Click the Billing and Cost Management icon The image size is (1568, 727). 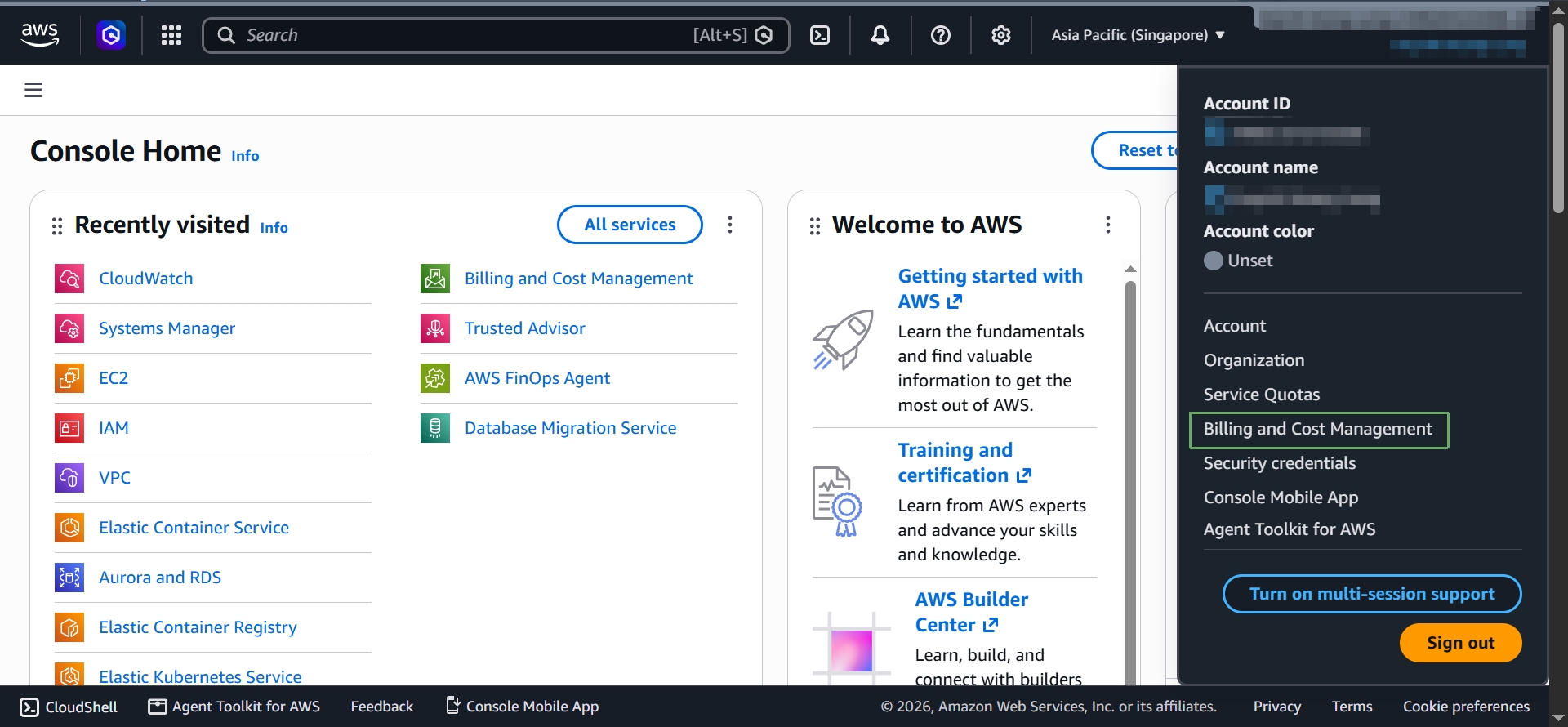pos(435,279)
